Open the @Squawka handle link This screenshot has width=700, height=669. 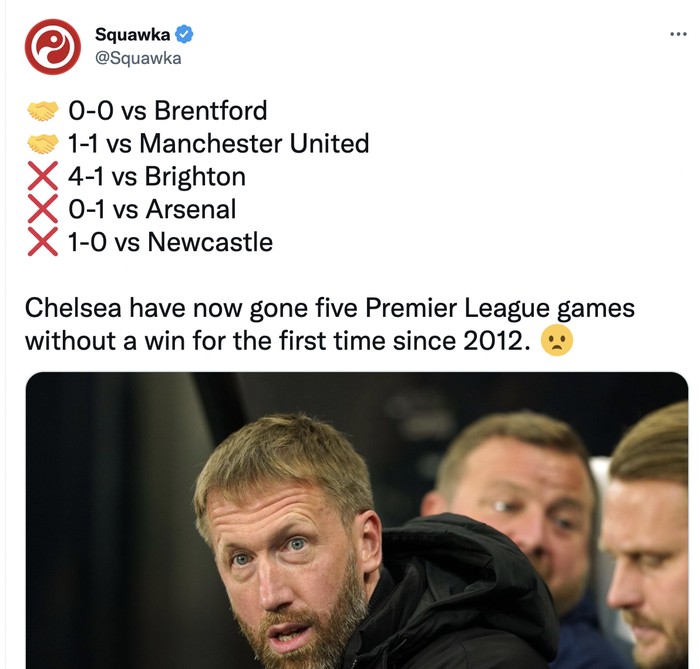138,58
